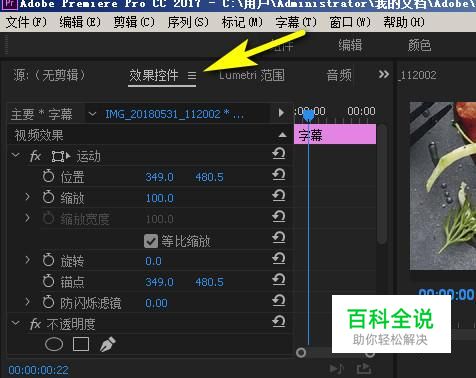This screenshot has height=378, width=476.
Task: Click the timecode 00:00:00:22
Action: click(x=39, y=370)
